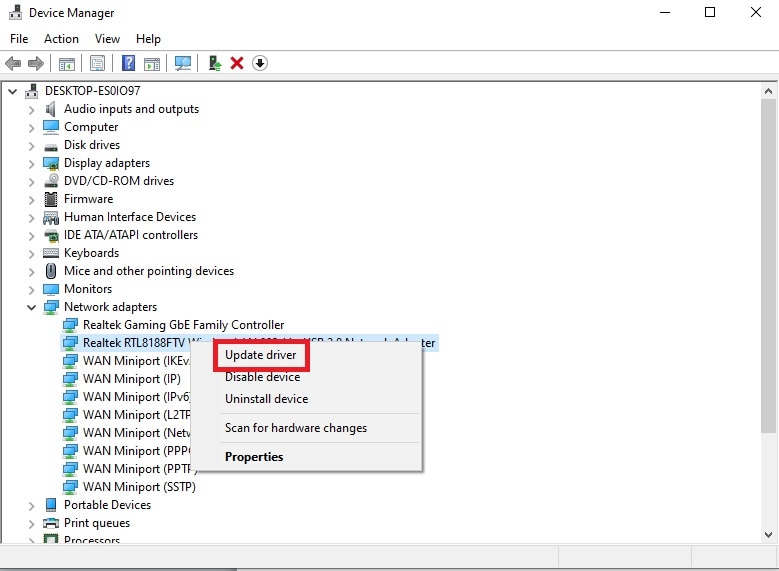
Task: Click the Network adapters category icon
Action: pyautogui.click(x=51, y=307)
